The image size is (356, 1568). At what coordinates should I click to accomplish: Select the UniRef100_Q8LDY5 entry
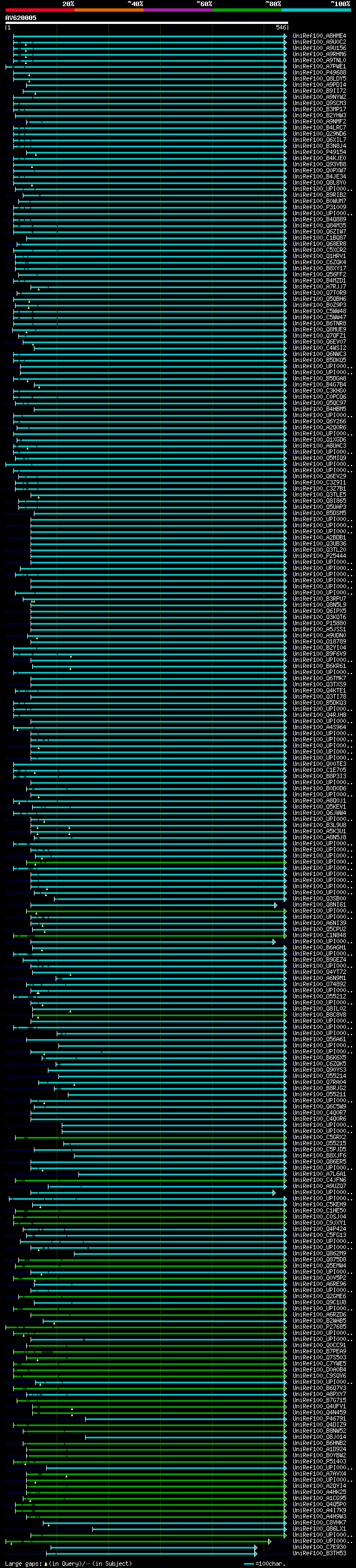coord(319,78)
